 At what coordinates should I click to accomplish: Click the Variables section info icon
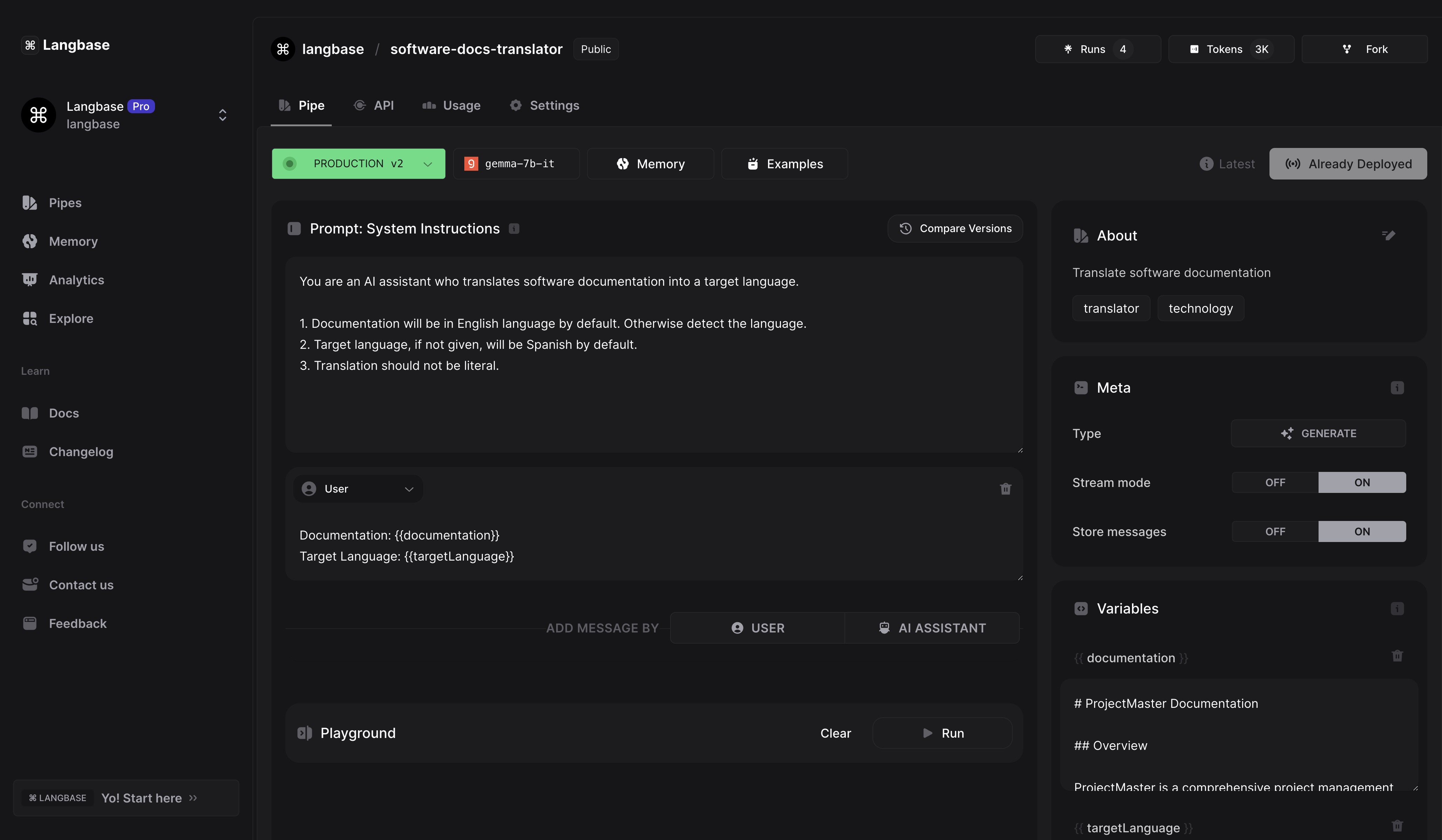point(1397,608)
